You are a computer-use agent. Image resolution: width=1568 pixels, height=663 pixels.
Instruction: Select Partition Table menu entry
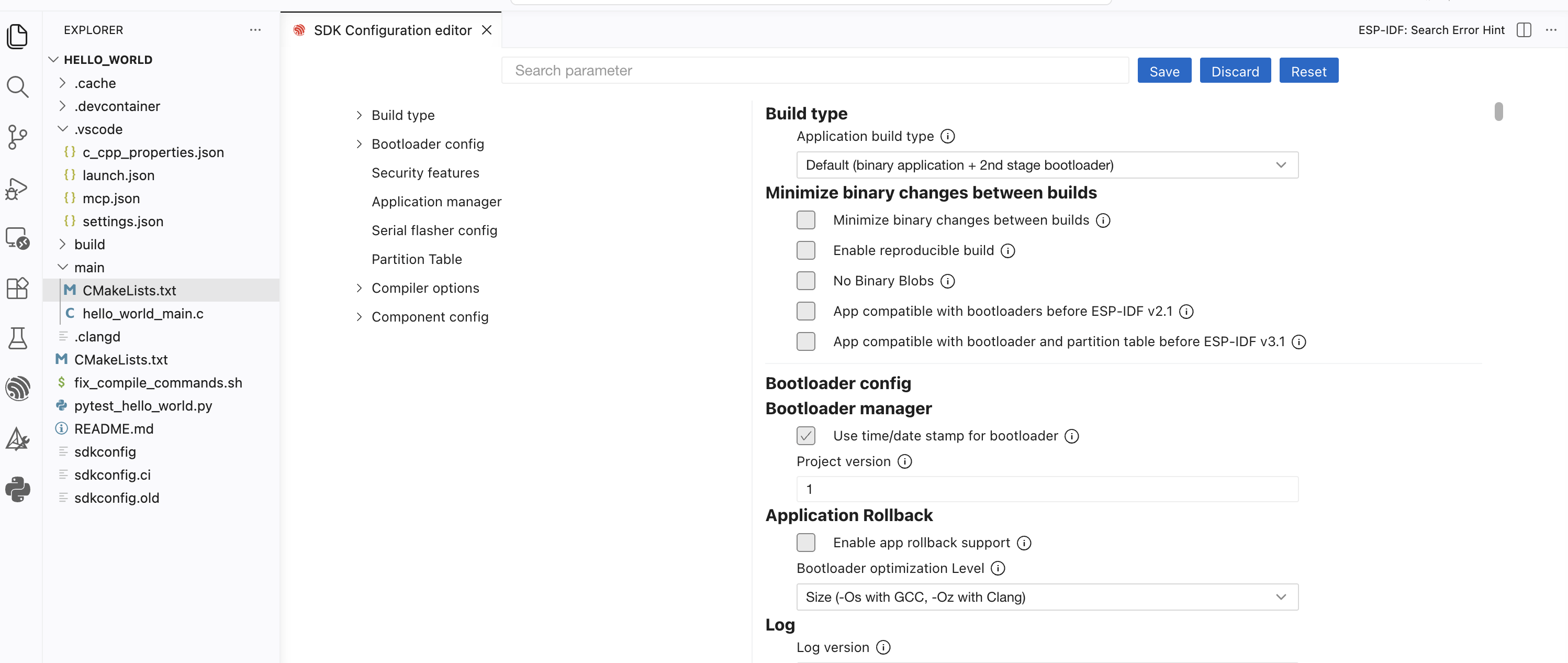pyautogui.click(x=417, y=259)
